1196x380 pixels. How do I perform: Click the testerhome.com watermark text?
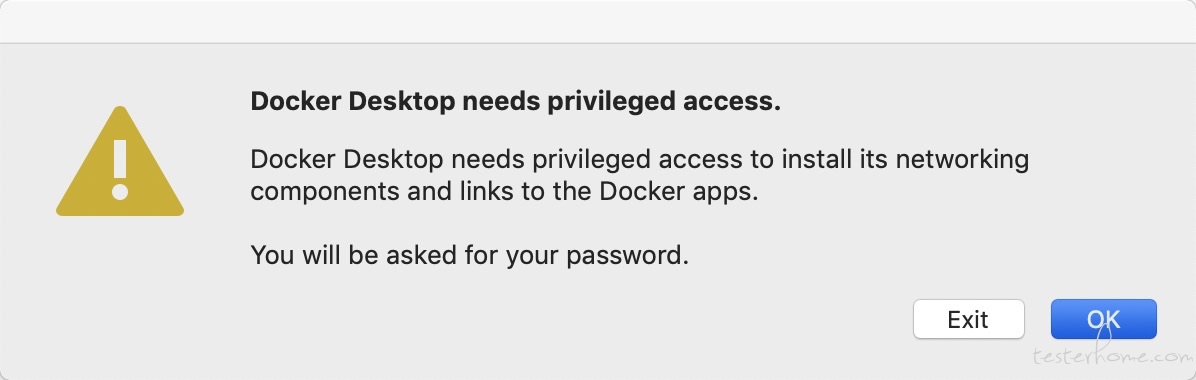(x=1112, y=356)
